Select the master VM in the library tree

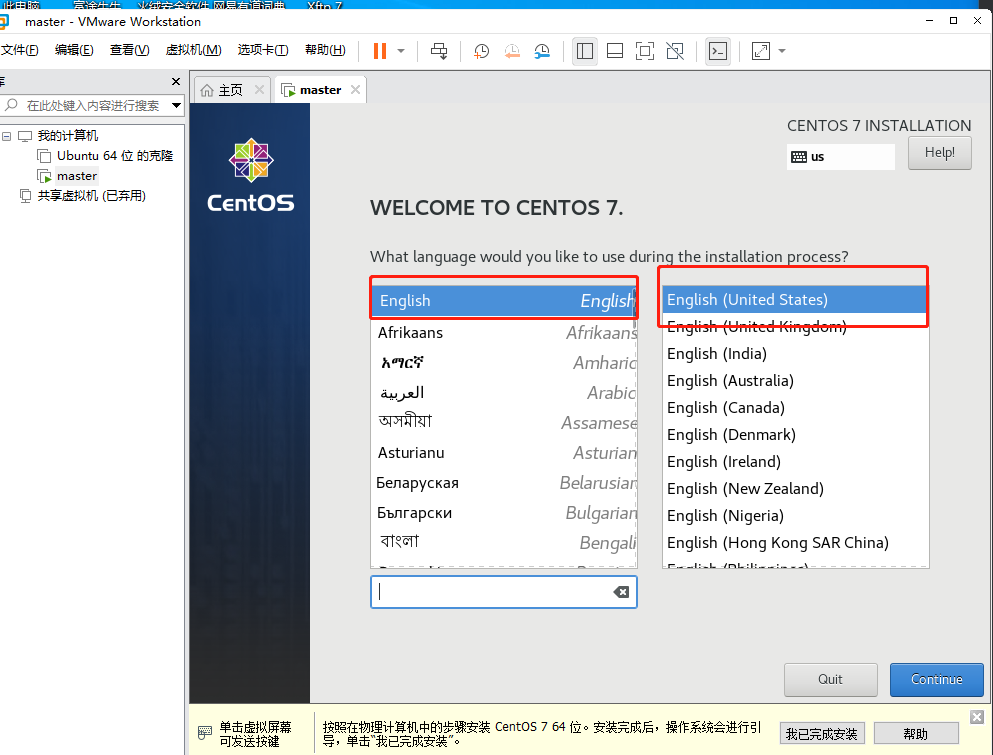click(x=77, y=176)
